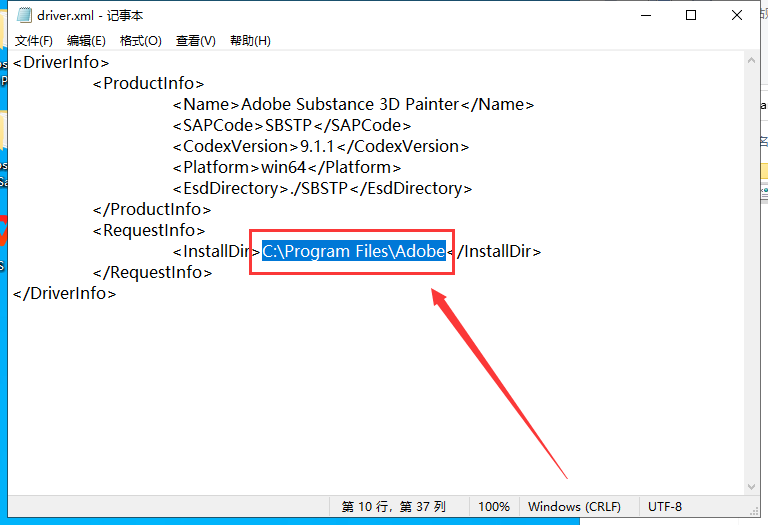The width and height of the screenshot is (768, 525).
Task: Click the </RequestInfo> closing tag
Action: coord(152,273)
